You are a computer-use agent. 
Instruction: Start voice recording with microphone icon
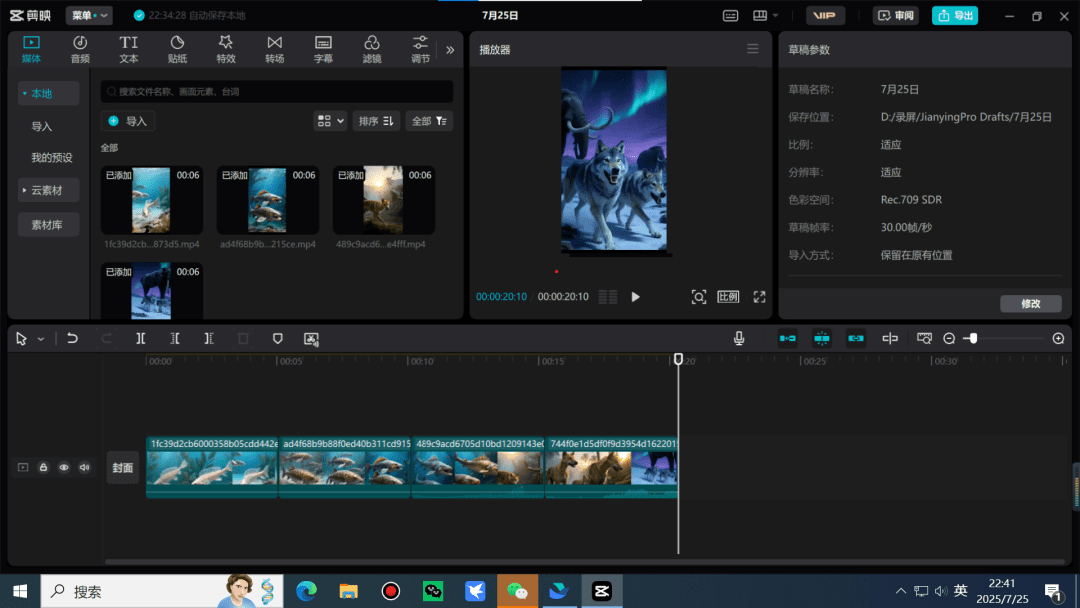pyautogui.click(x=739, y=338)
